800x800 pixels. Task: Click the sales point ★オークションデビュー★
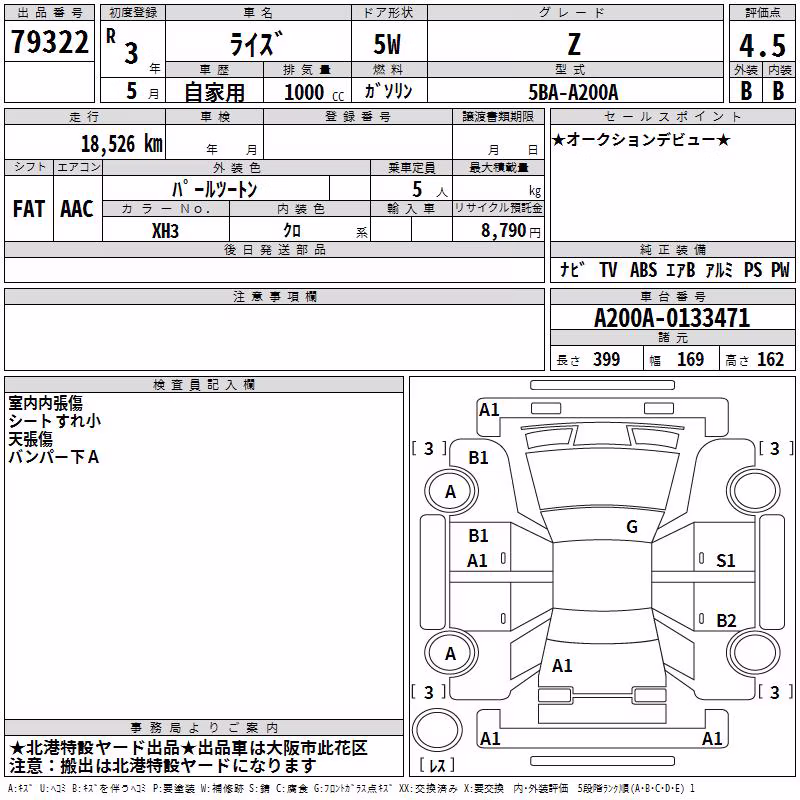[x=641, y=139]
